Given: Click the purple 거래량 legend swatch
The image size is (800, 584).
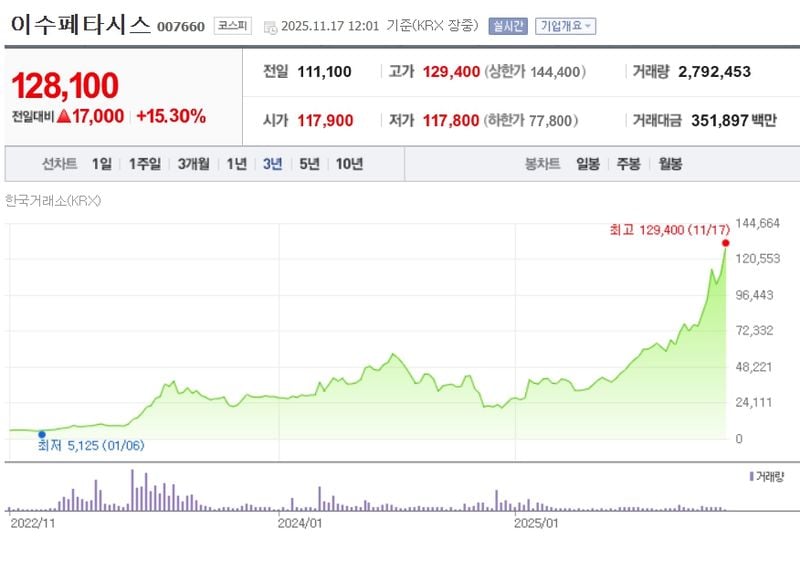Looking at the screenshot, I should pyautogui.click(x=751, y=476).
